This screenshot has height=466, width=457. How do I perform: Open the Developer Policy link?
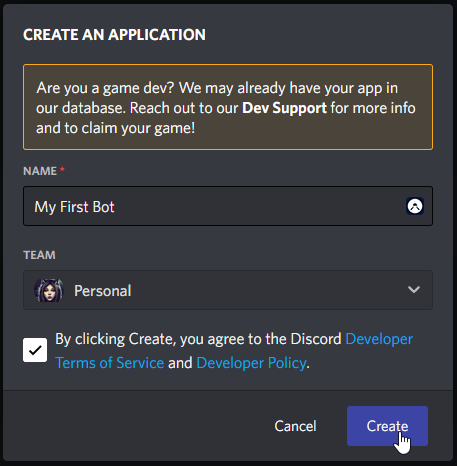point(251,363)
